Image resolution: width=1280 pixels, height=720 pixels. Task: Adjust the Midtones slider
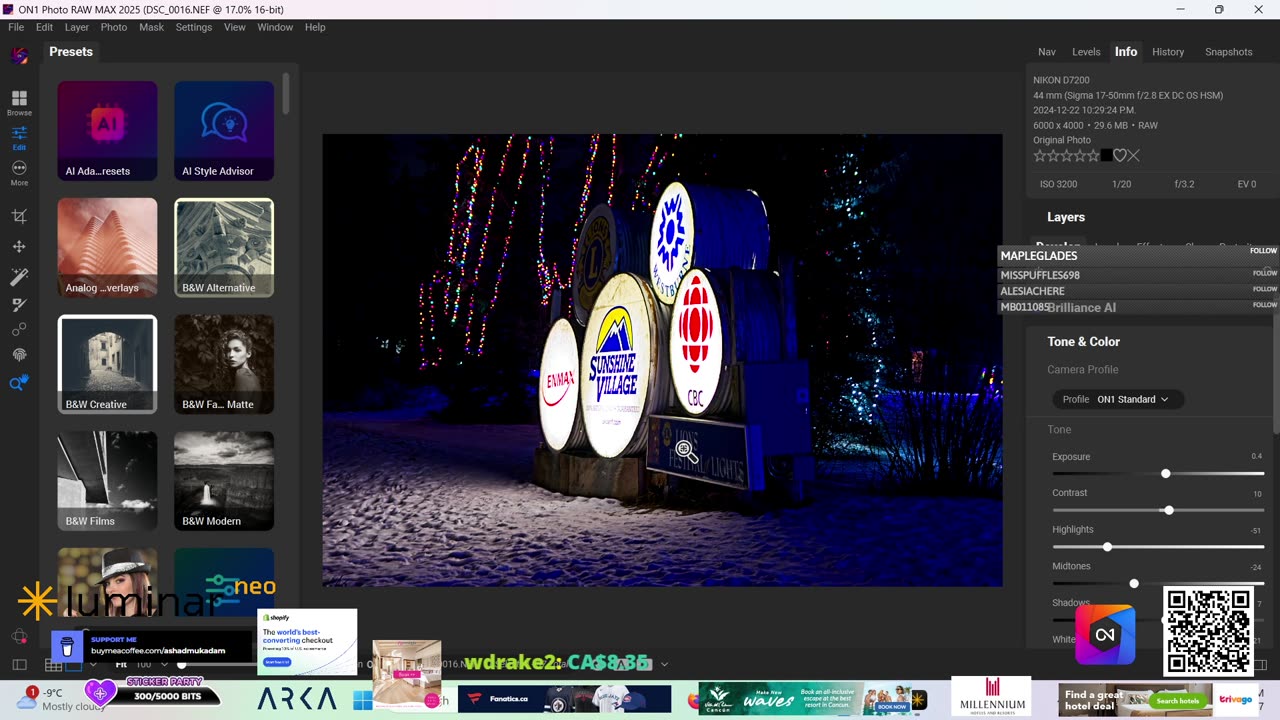(1133, 583)
